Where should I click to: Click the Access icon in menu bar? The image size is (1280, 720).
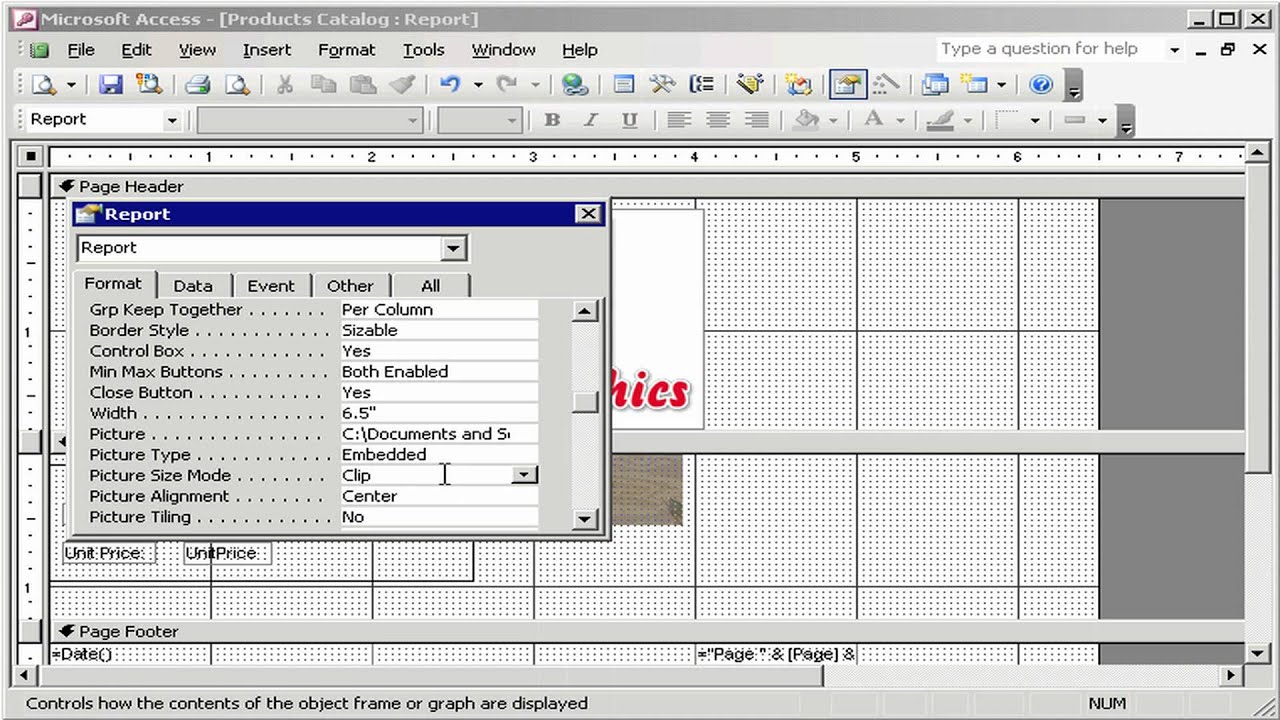[x=39, y=50]
